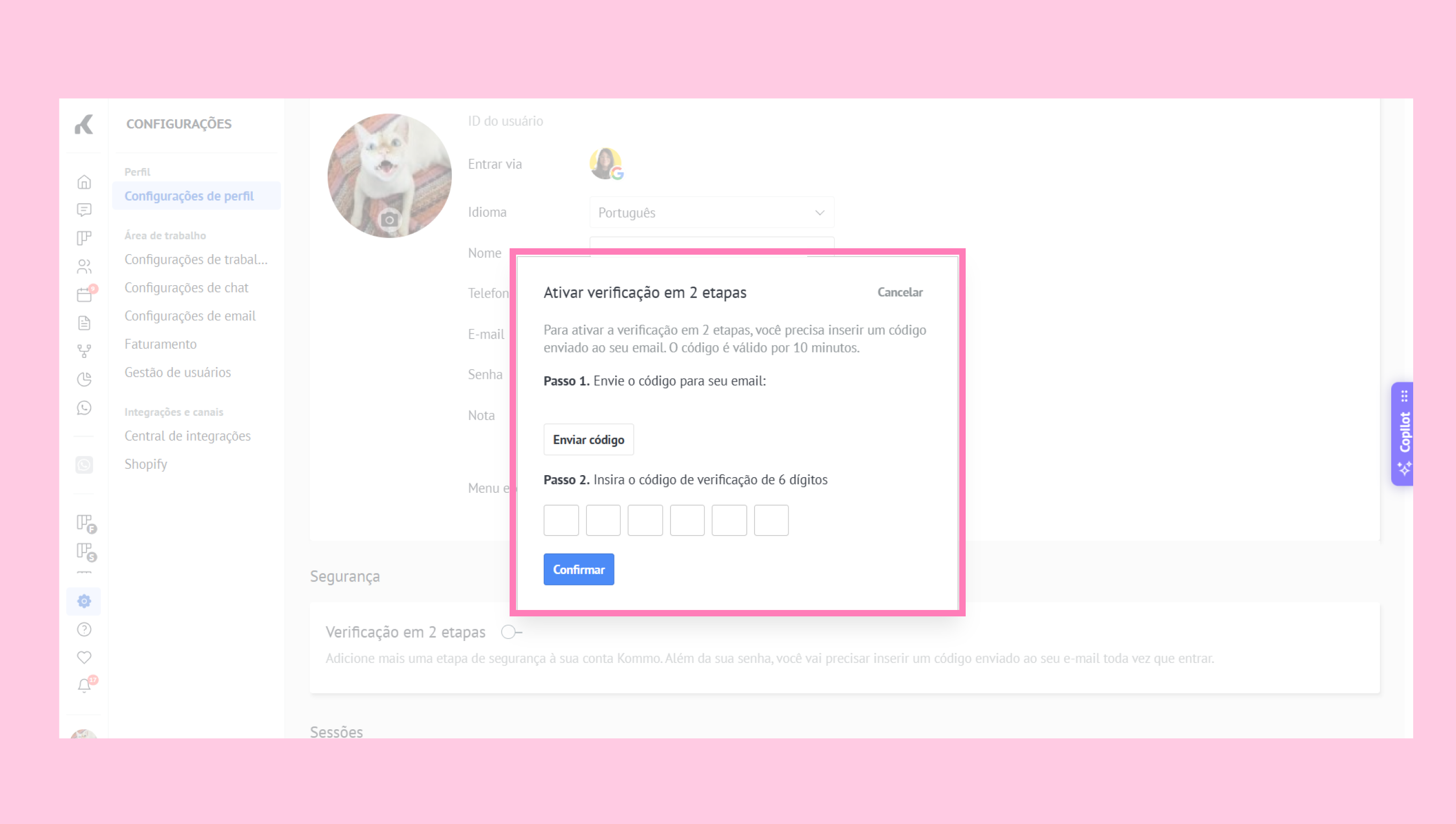Open the calendar tasks icon
This screenshot has width=1456, height=824.
[x=84, y=294]
